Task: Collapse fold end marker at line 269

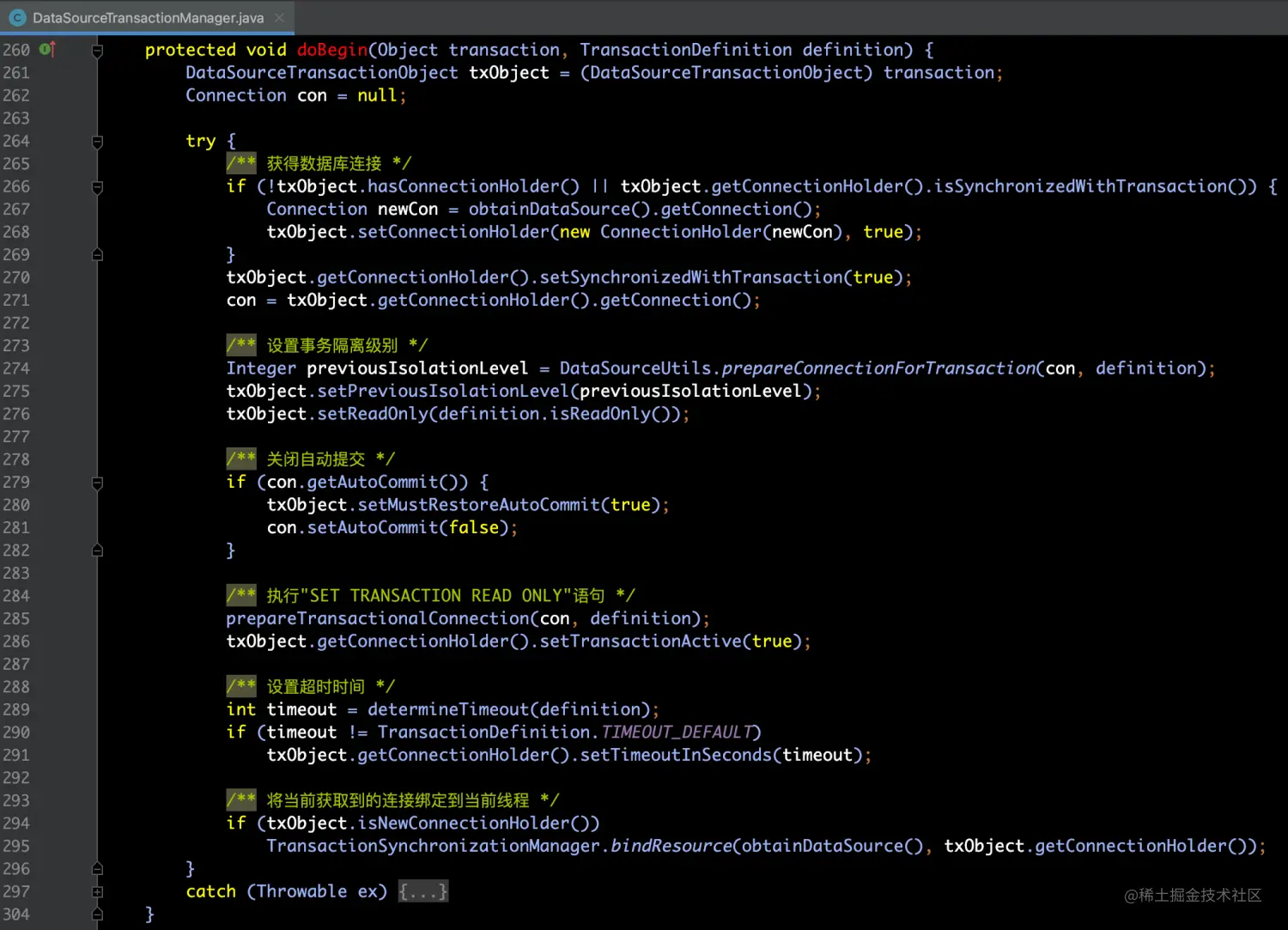Action: click(97, 255)
